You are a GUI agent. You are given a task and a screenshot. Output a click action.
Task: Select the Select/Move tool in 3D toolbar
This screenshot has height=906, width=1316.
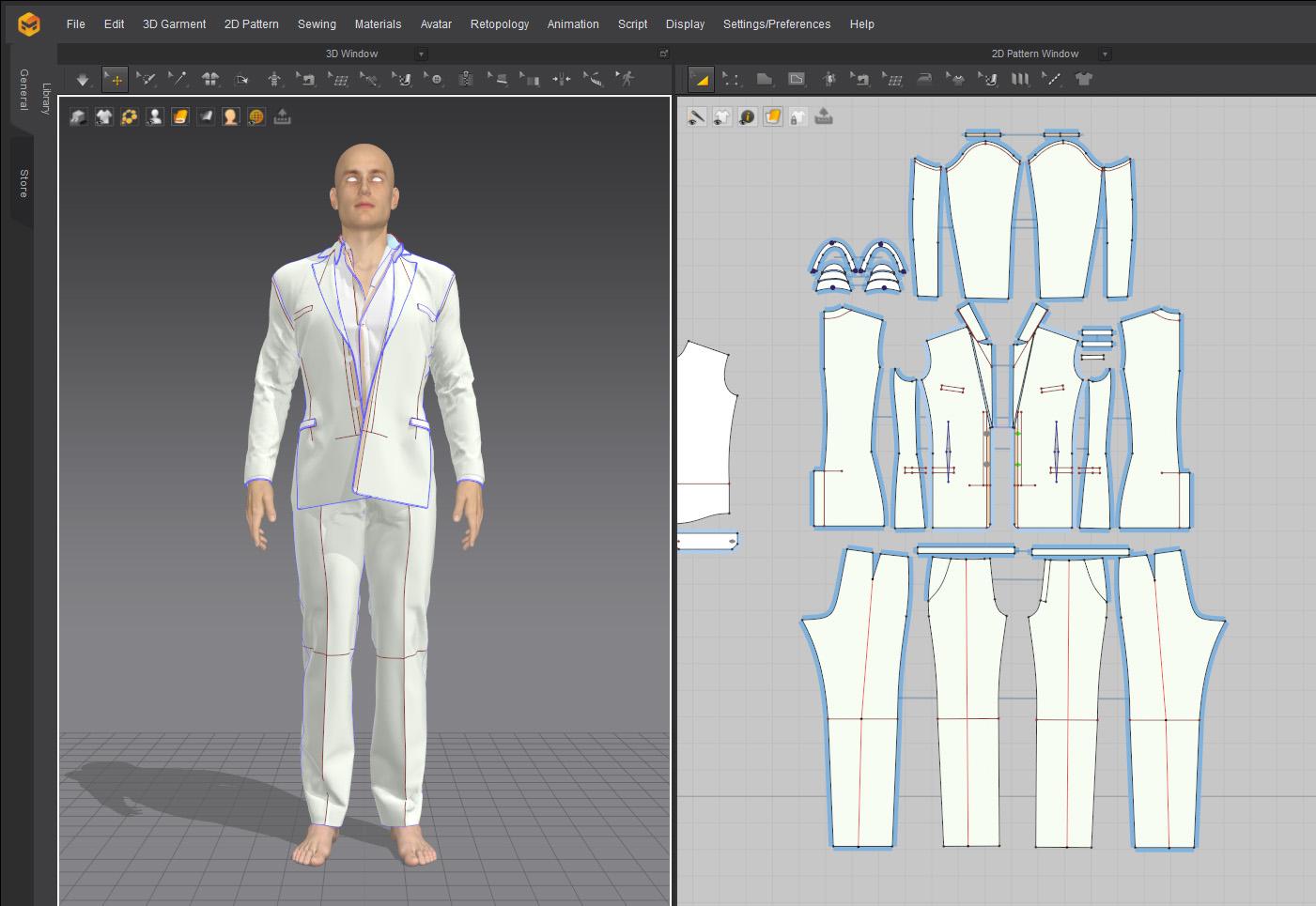tap(115, 80)
